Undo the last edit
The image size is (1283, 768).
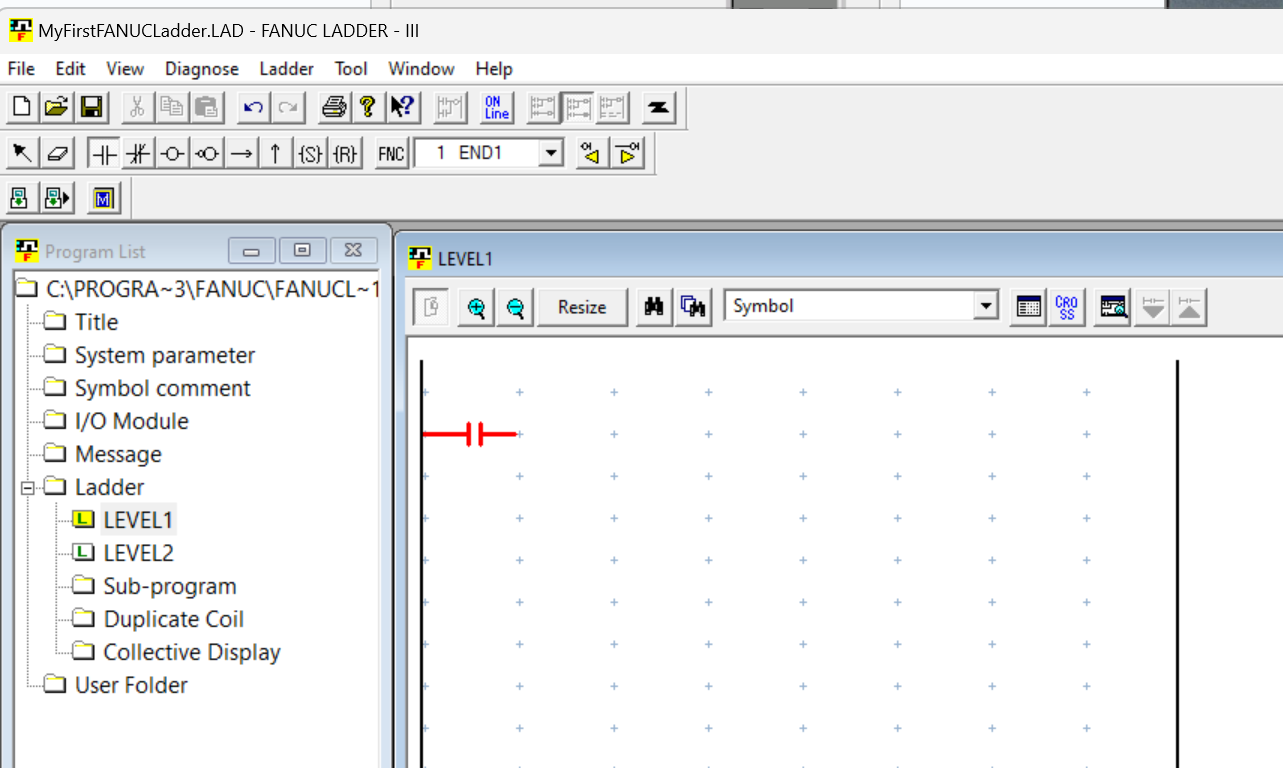pyautogui.click(x=253, y=107)
